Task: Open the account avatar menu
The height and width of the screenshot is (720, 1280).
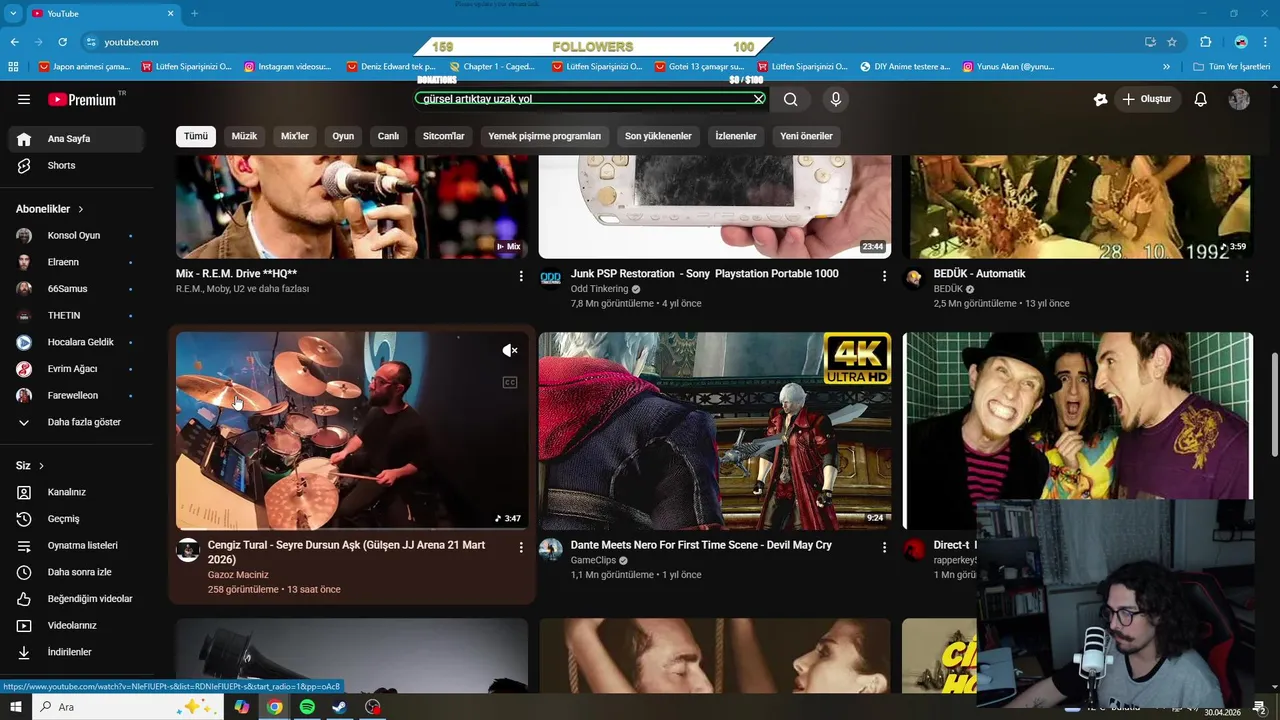Action: pyautogui.click(x=1239, y=99)
